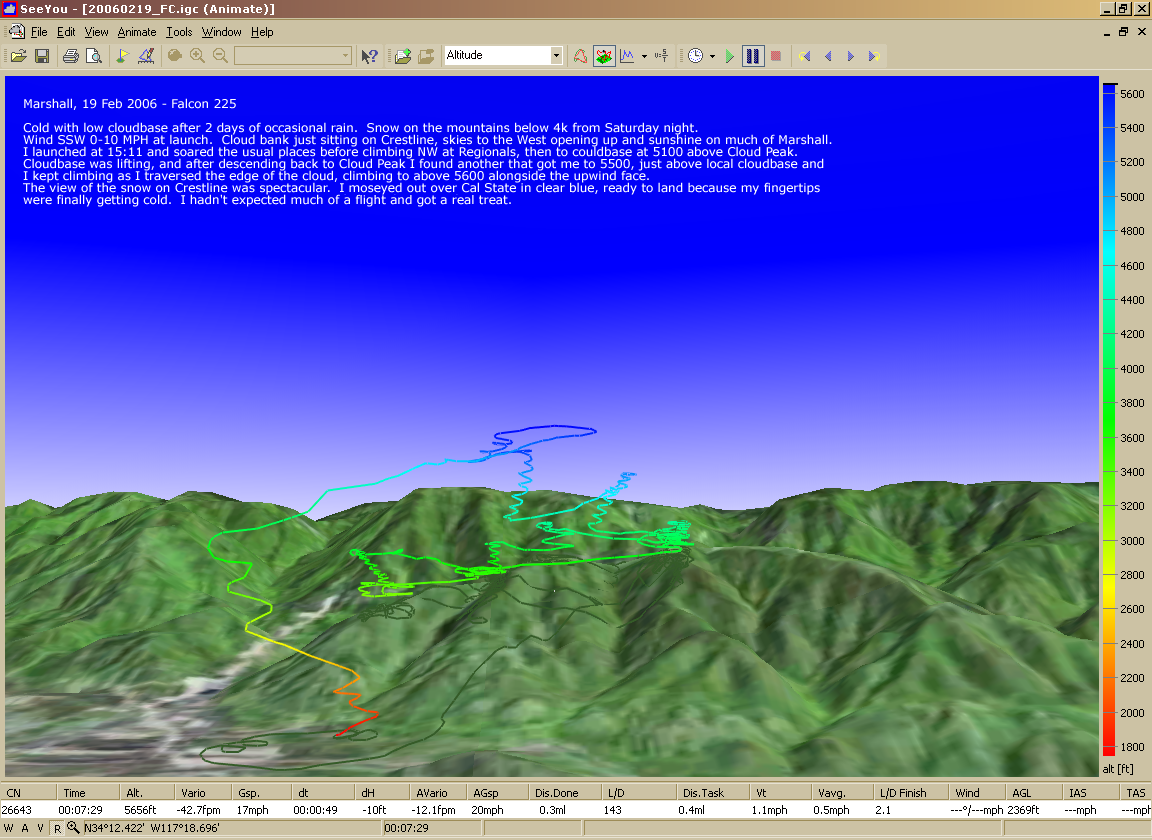Toggle the pause animation button
The height and width of the screenshot is (840, 1152).
[752, 56]
